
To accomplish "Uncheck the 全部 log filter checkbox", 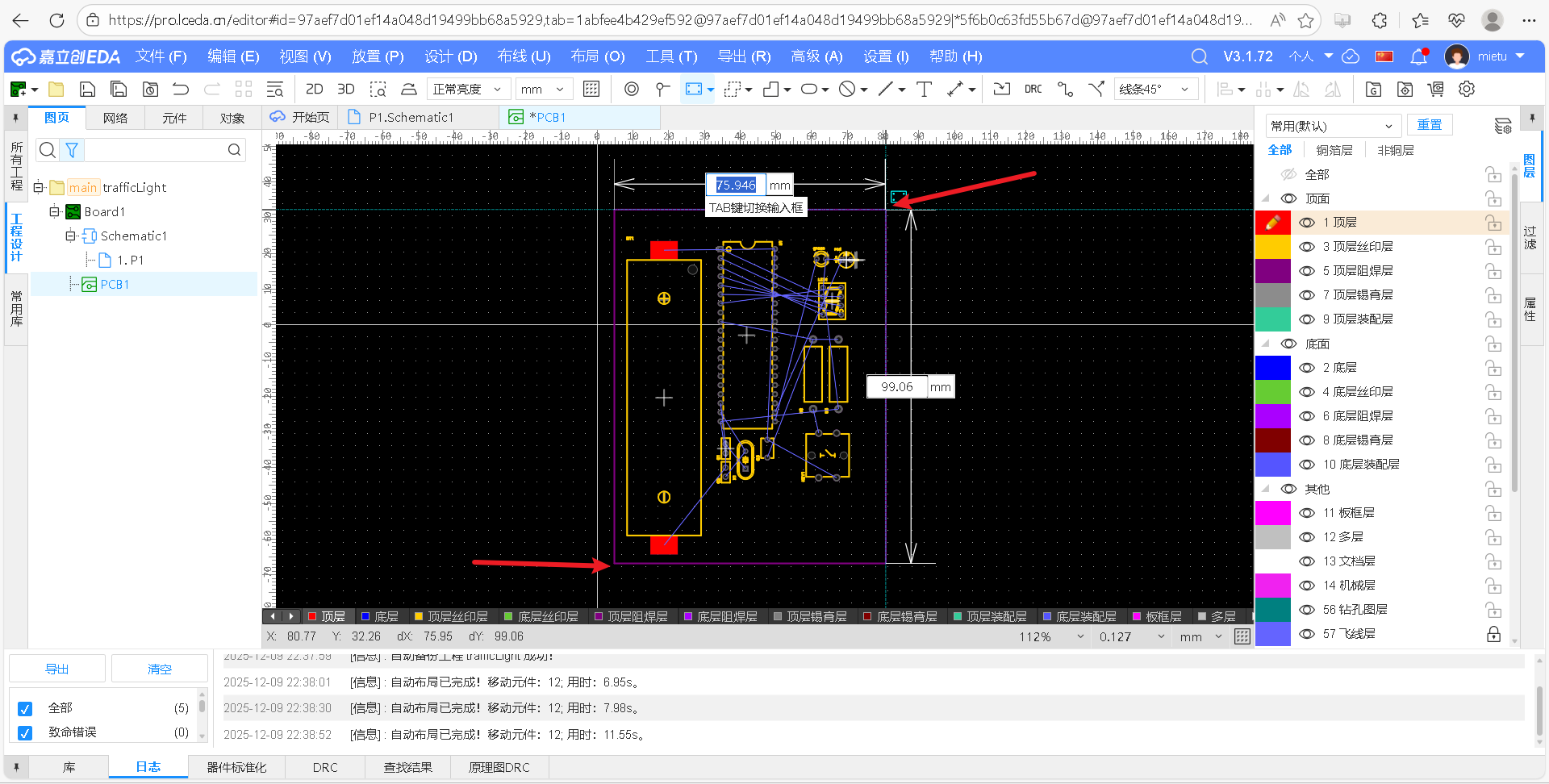I will (x=25, y=709).
